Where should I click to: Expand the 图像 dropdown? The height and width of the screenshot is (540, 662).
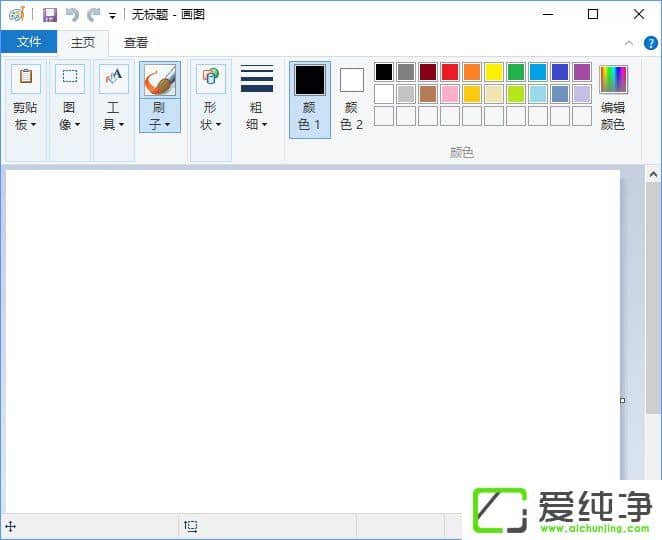pos(70,116)
